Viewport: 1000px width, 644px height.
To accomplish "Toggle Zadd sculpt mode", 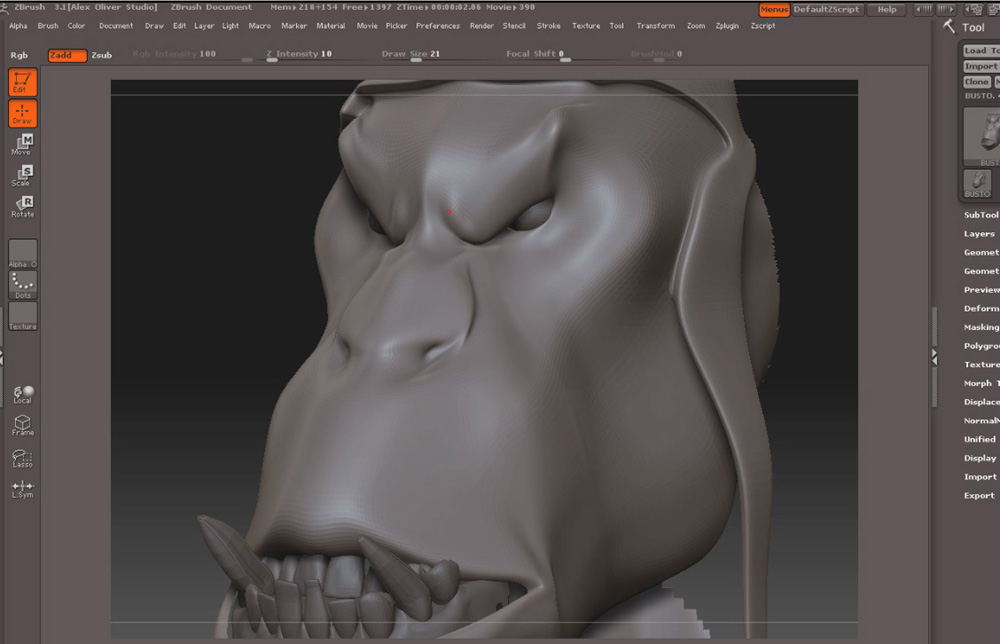I will coord(67,55).
